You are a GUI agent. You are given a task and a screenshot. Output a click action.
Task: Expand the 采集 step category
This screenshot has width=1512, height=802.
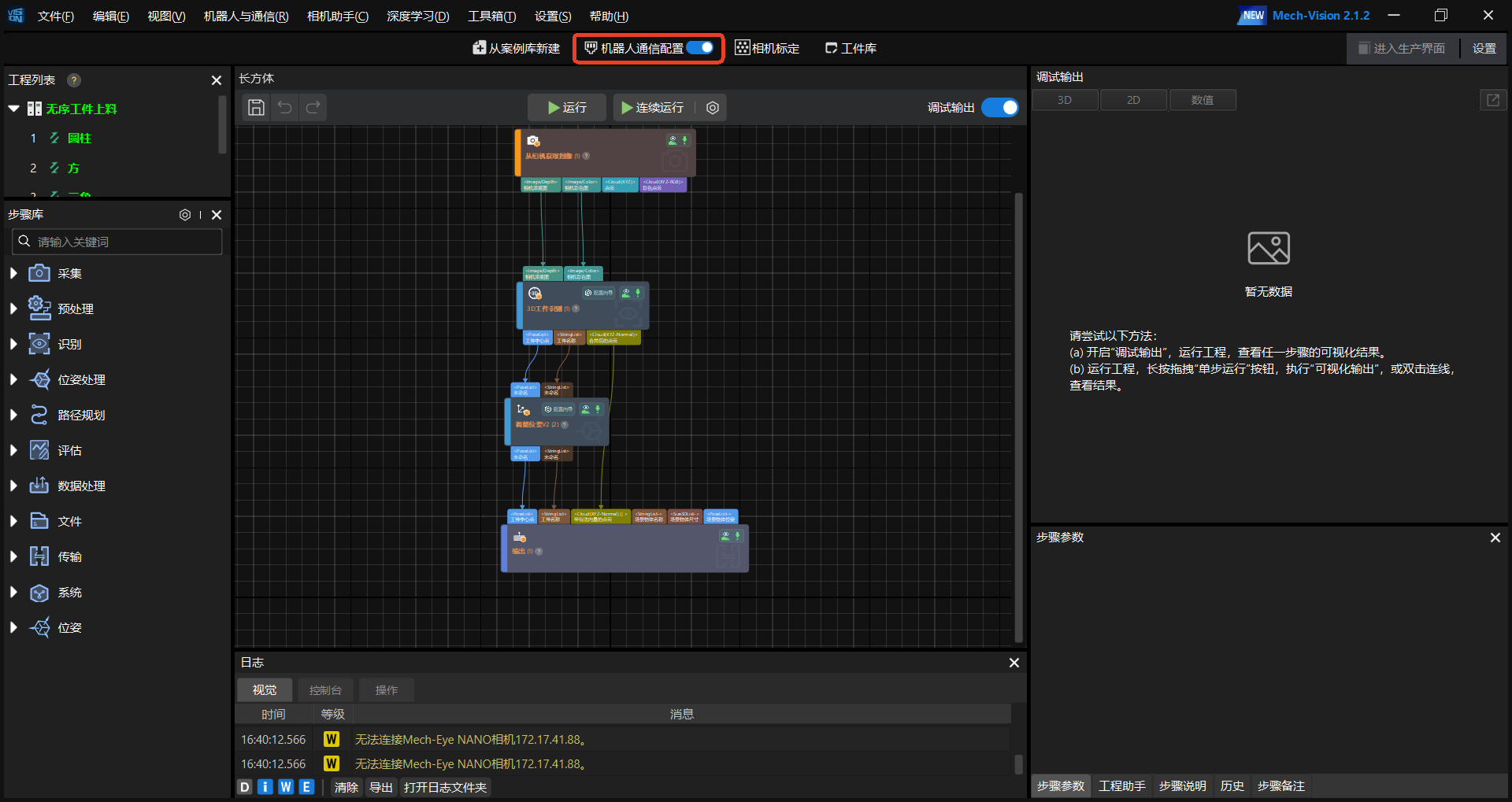pyautogui.click(x=13, y=273)
